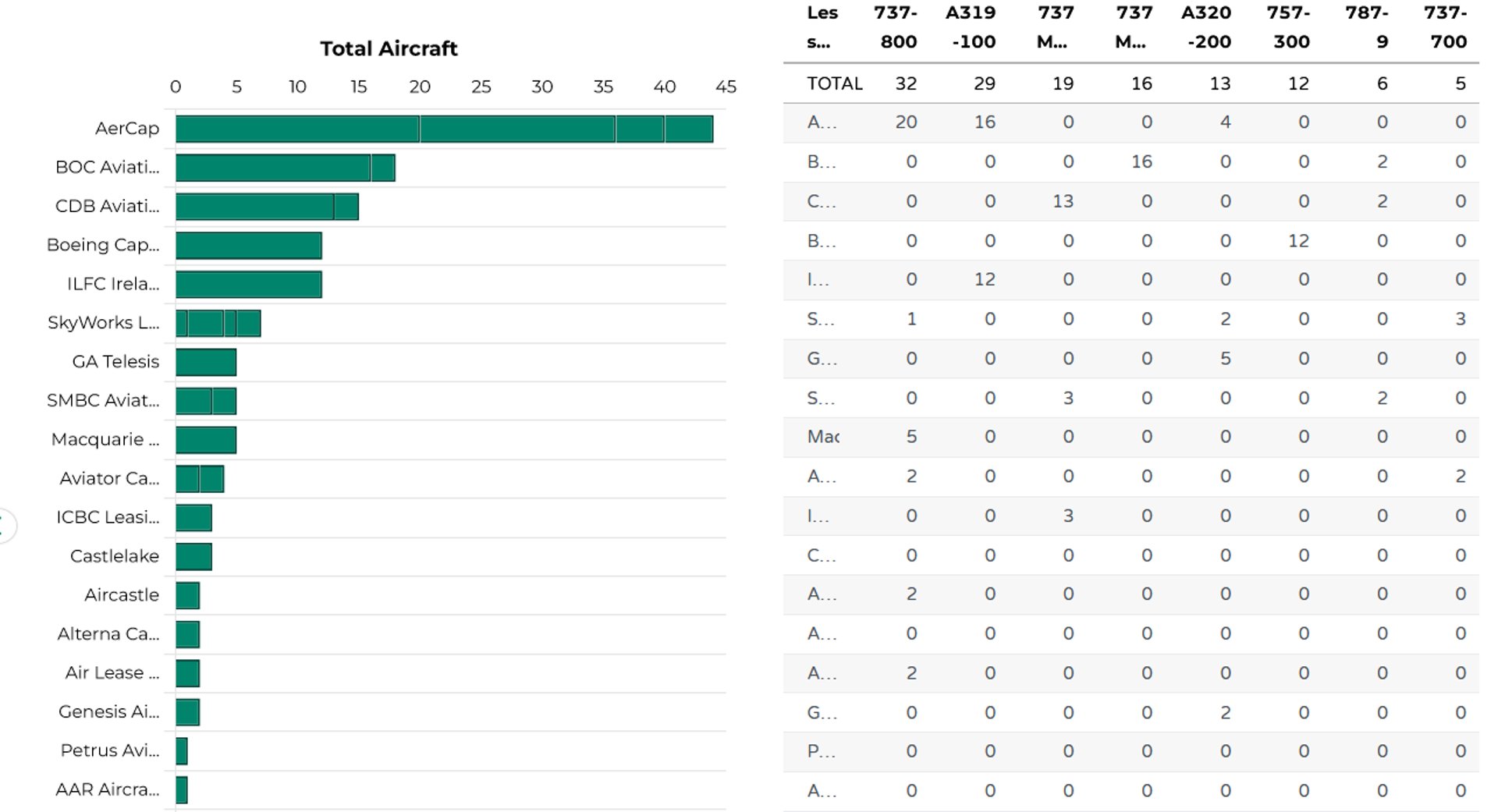The width and height of the screenshot is (1498, 812).
Task: Click the Lessor column header
Action: click(x=822, y=27)
